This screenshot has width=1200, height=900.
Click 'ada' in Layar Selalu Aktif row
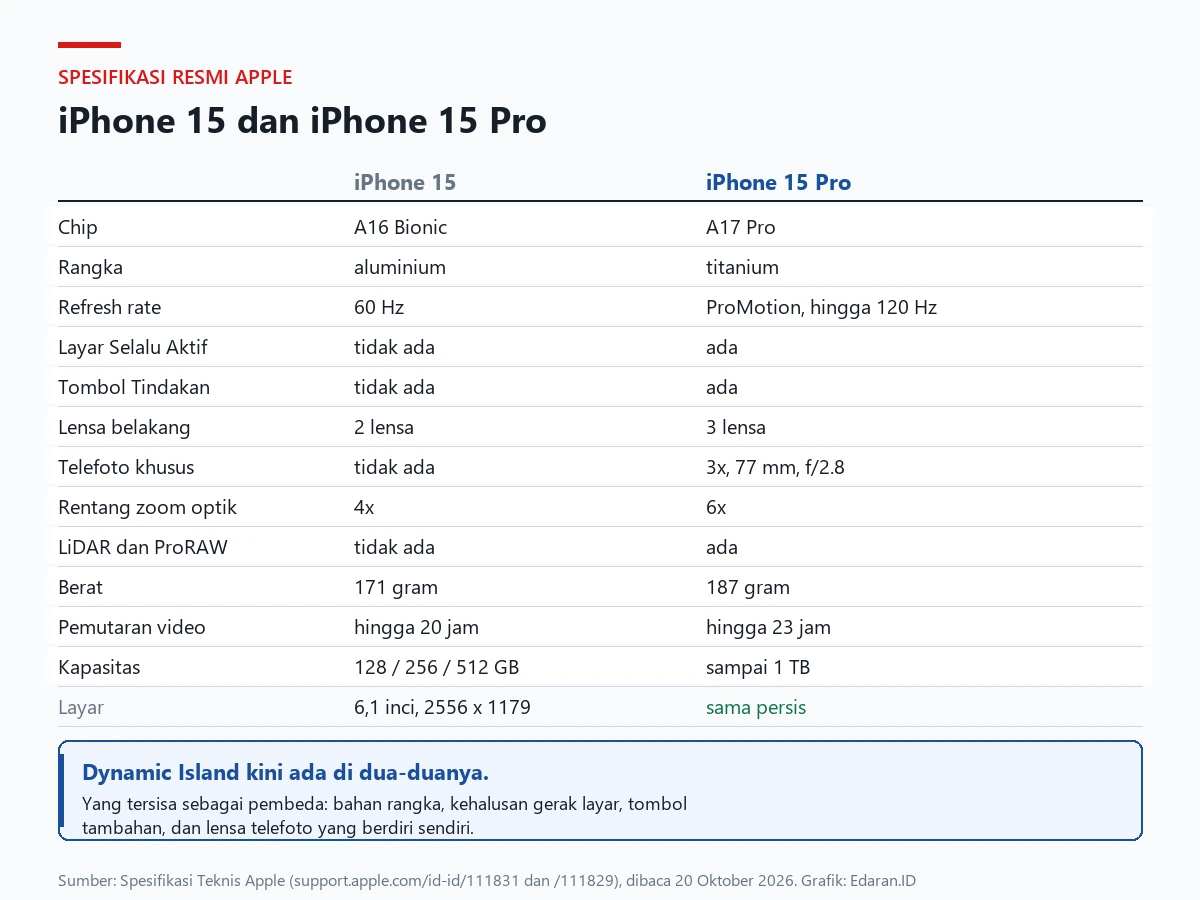pos(722,347)
